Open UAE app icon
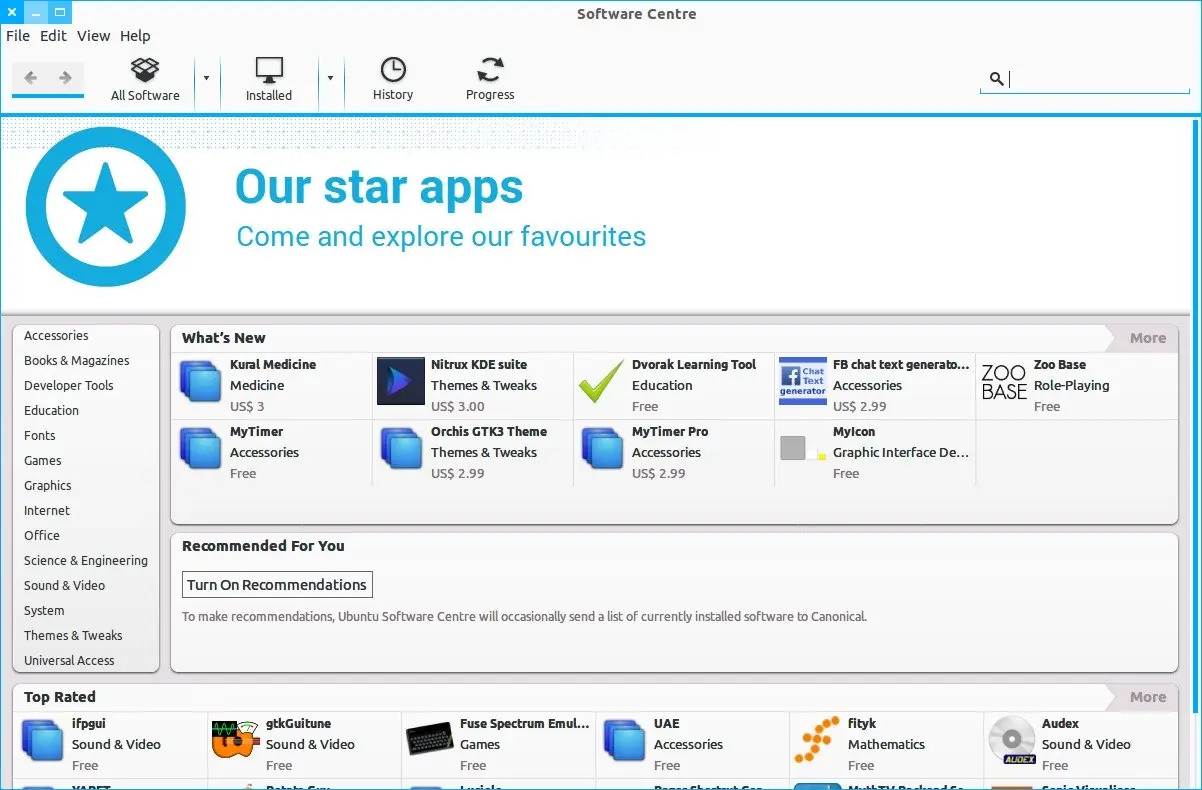 point(625,742)
